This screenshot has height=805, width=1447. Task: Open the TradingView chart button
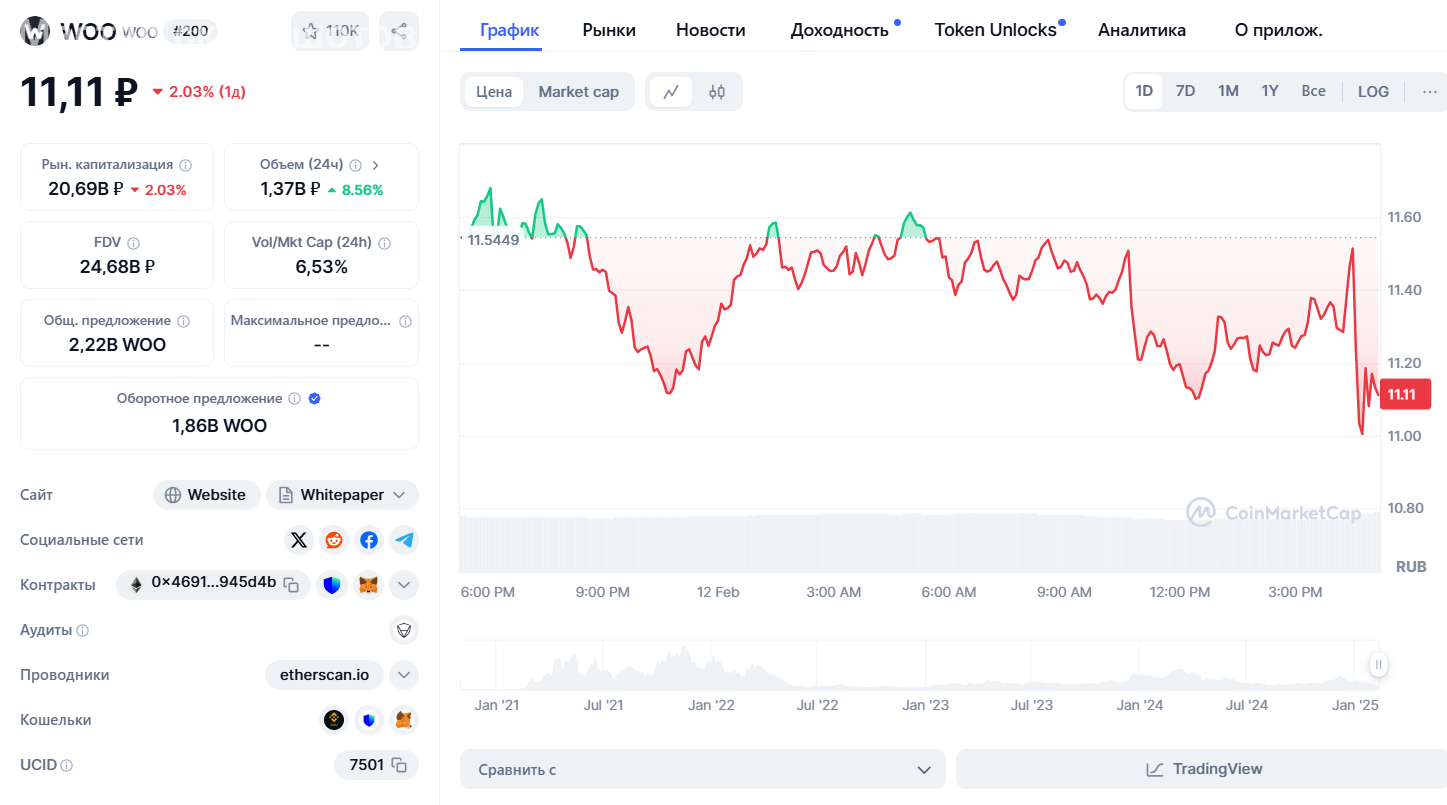click(1201, 769)
